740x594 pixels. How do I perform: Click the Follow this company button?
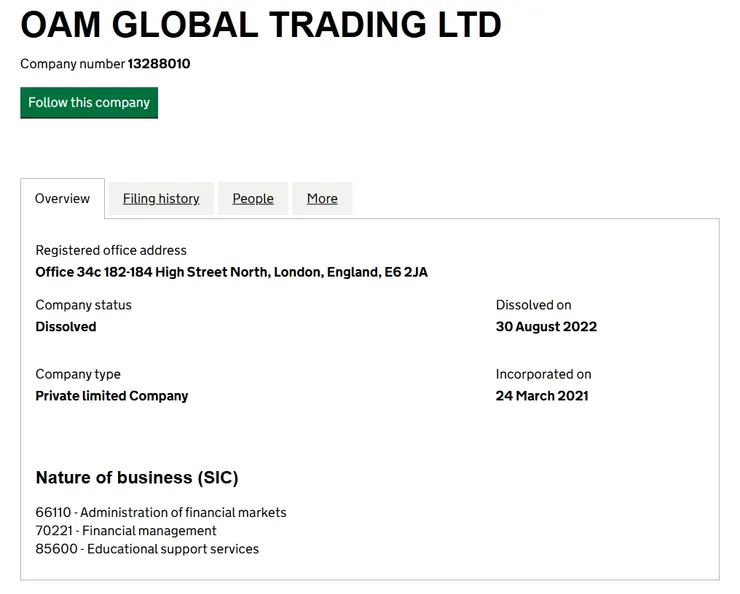[x=89, y=103]
